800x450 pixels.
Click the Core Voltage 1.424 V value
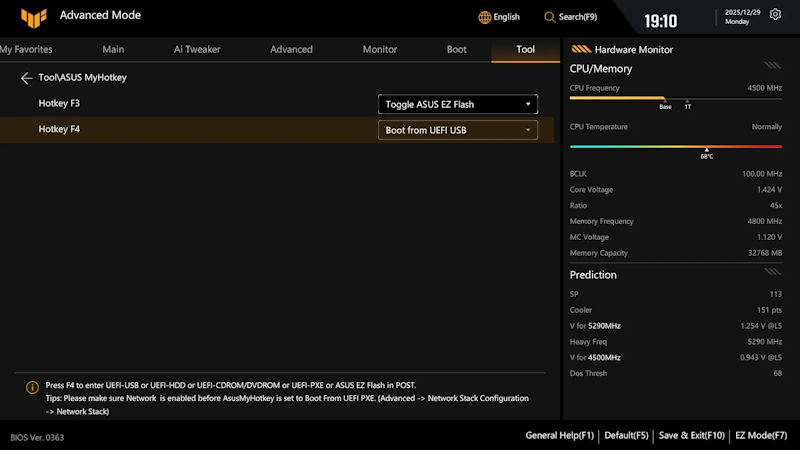(x=769, y=190)
